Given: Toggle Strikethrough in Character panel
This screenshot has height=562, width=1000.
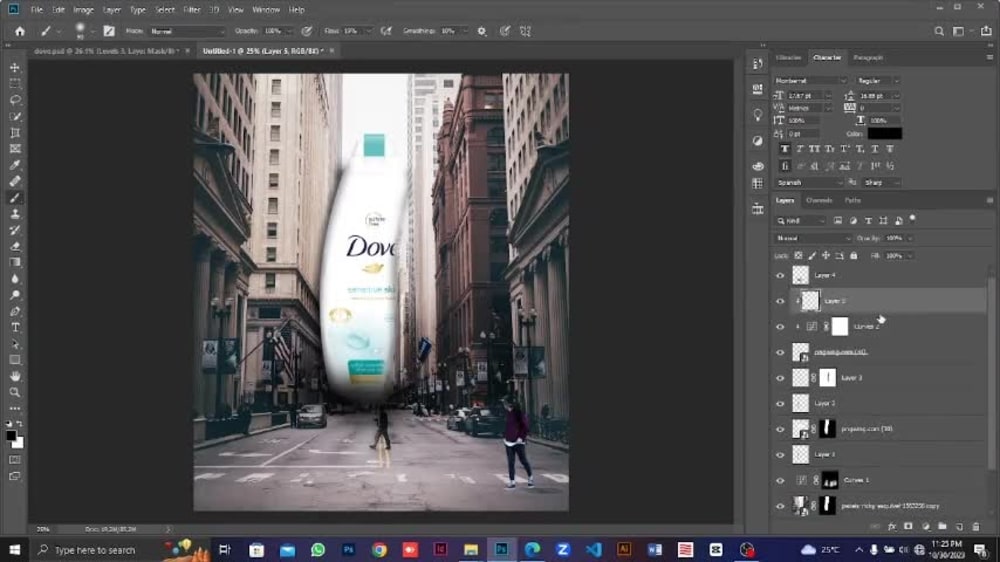Looking at the screenshot, I should click(x=890, y=149).
